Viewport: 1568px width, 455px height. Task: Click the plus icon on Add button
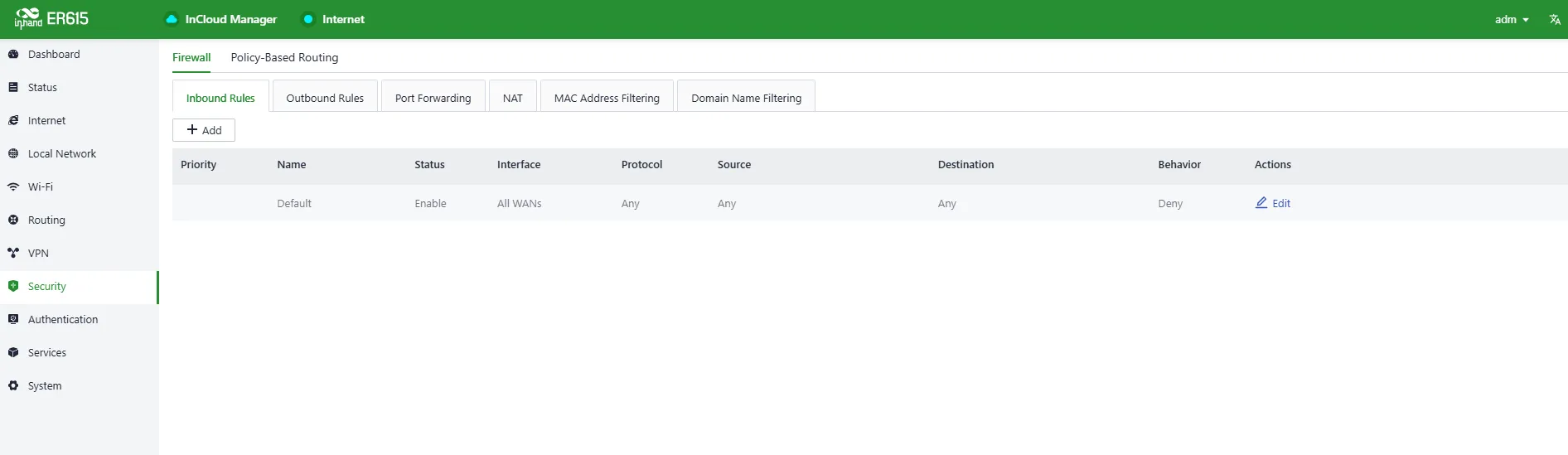tap(192, 129)
